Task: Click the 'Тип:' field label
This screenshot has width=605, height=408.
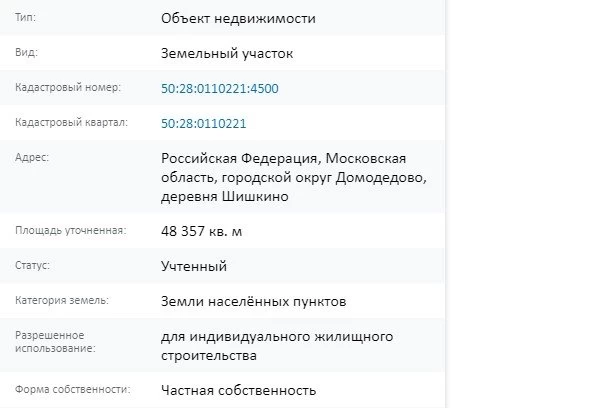Action: click(x=27, y=18)
